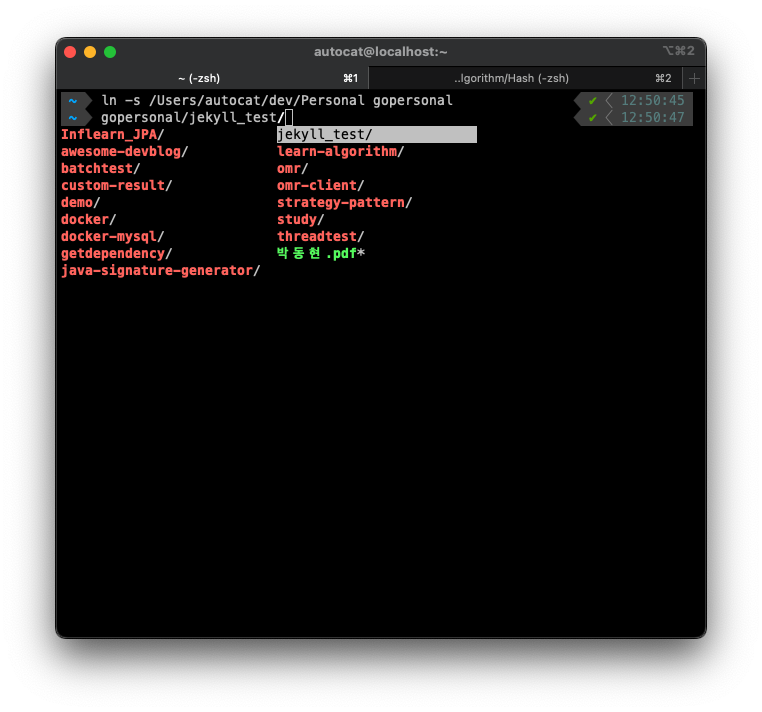The width and height of the screenshot is (762, 712).
Task: Click the tilde prompt on the ln -s line
Action: 73,101
